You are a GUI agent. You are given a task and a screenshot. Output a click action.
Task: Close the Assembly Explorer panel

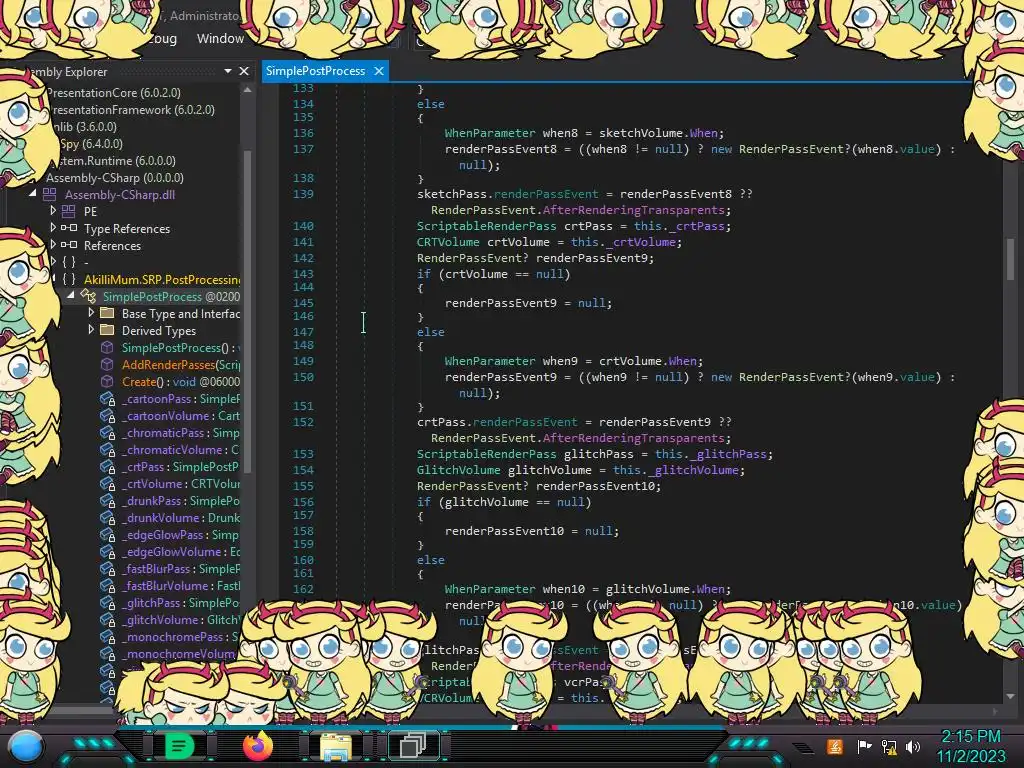244,71
